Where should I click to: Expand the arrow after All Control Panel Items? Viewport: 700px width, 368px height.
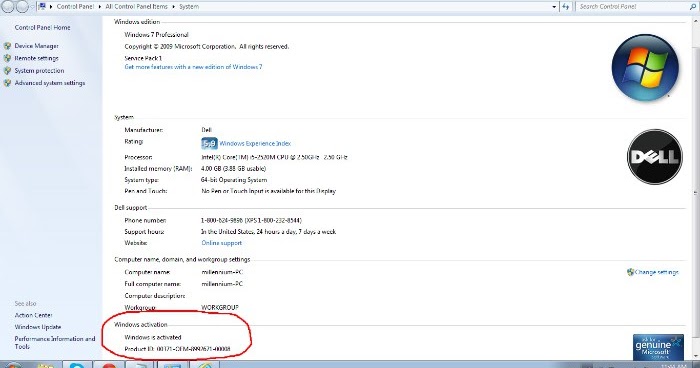click(173, 7)
